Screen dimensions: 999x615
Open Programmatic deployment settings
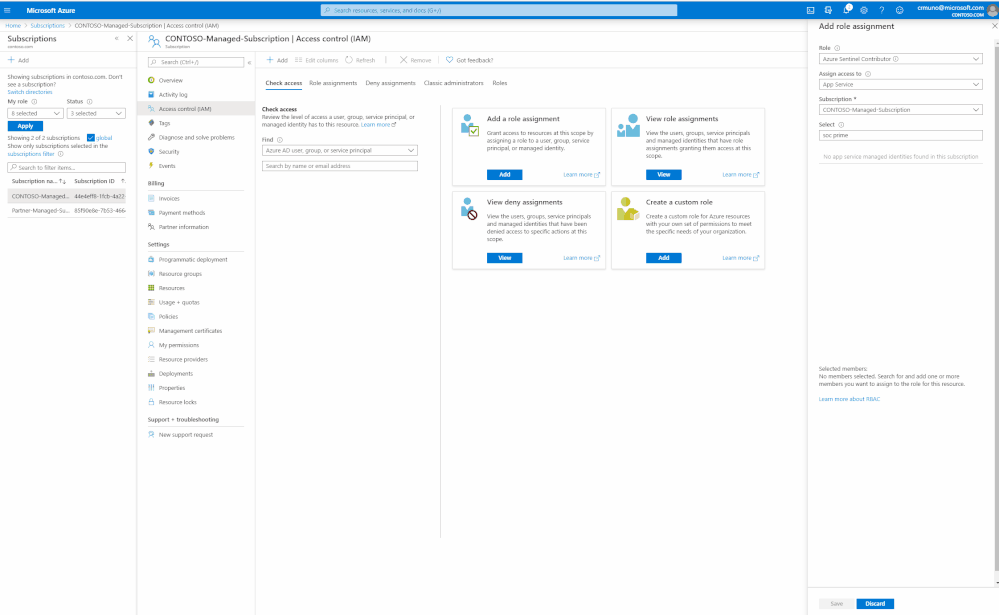point(192,259)
